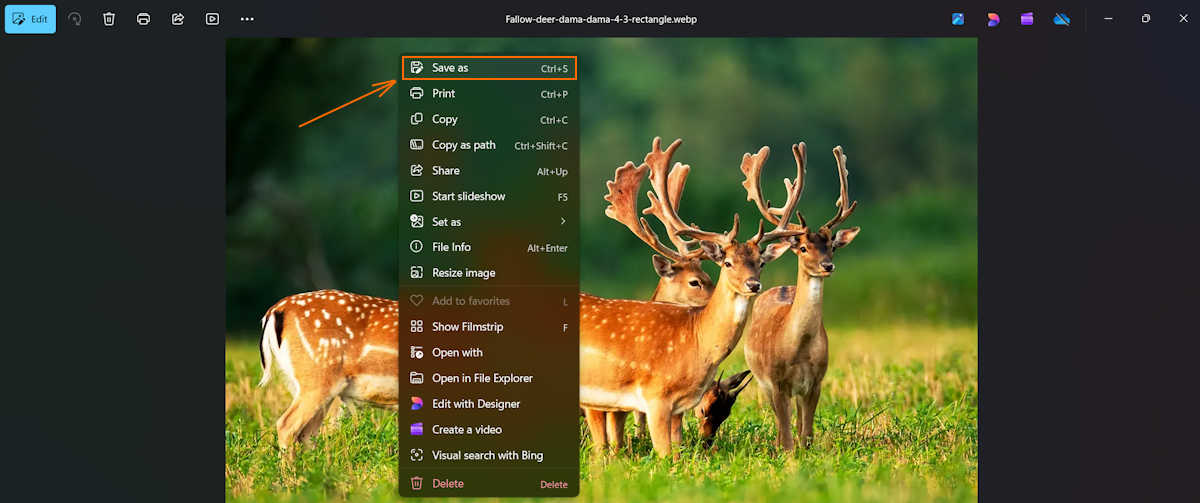Delete image via toolbar trash icon
The width and height of the screenshot is (1200, 503).
[x=109, y=19]
